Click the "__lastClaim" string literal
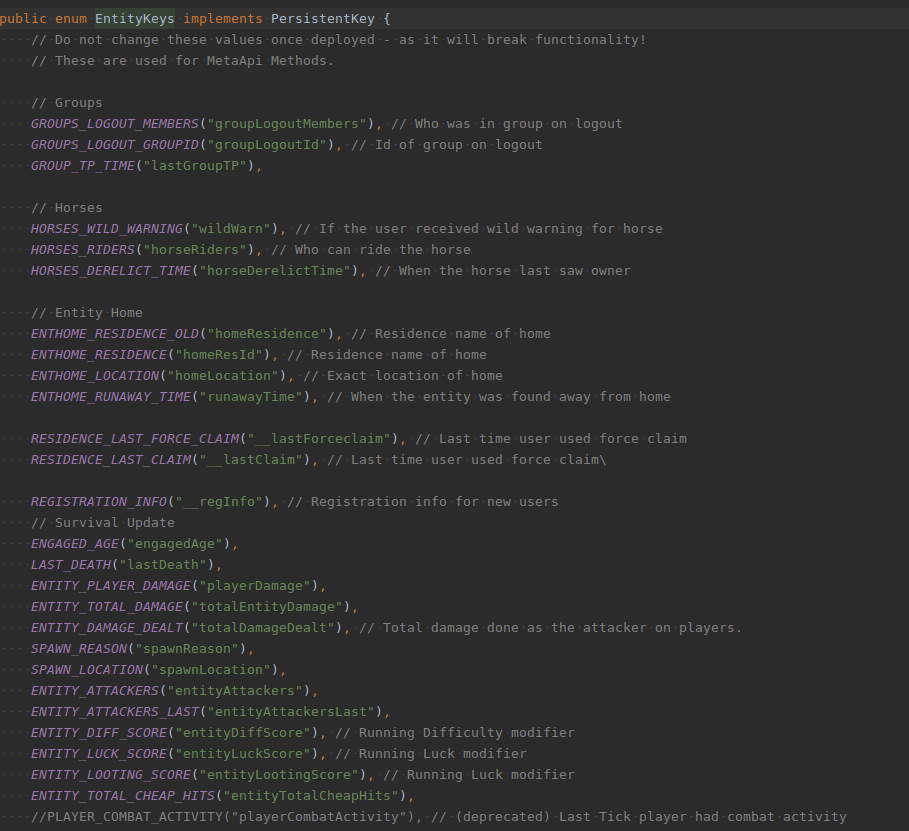This screenshot has height=831, width=909. click(x=250, y=459)
